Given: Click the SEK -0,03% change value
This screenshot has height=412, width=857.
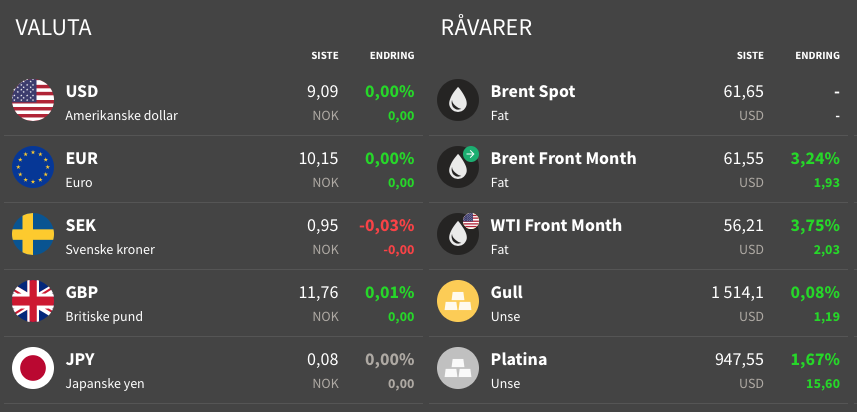Looking at the screenshot, I should click(x=386, y=225).
